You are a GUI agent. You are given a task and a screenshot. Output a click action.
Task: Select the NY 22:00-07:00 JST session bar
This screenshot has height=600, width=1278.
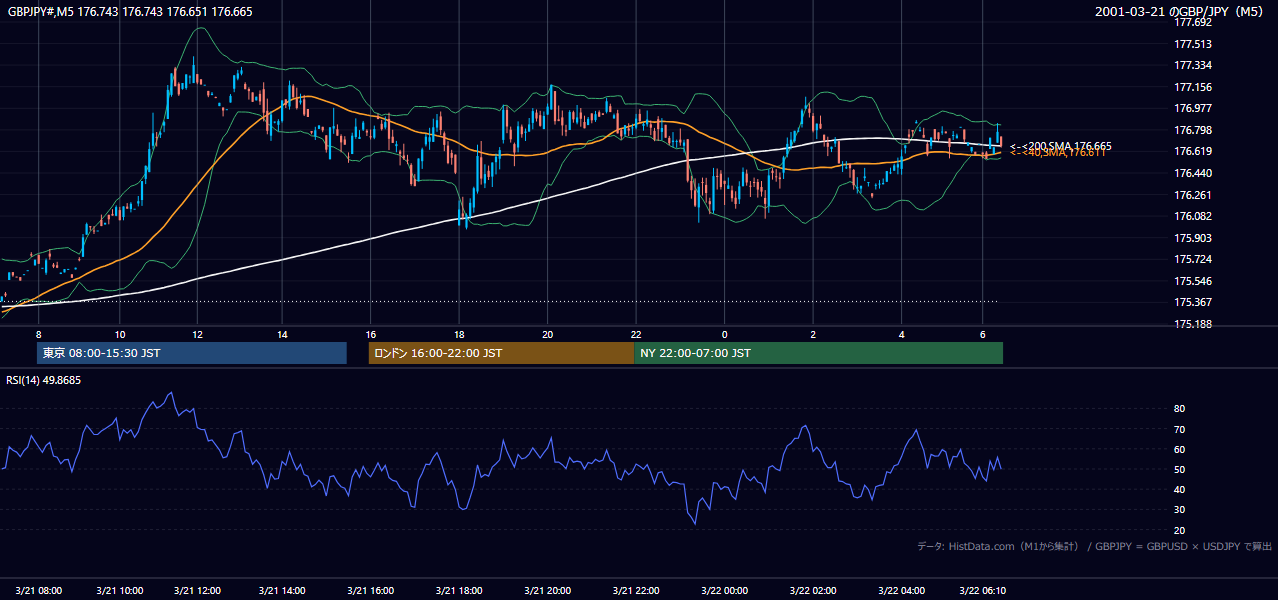(818, 353)
